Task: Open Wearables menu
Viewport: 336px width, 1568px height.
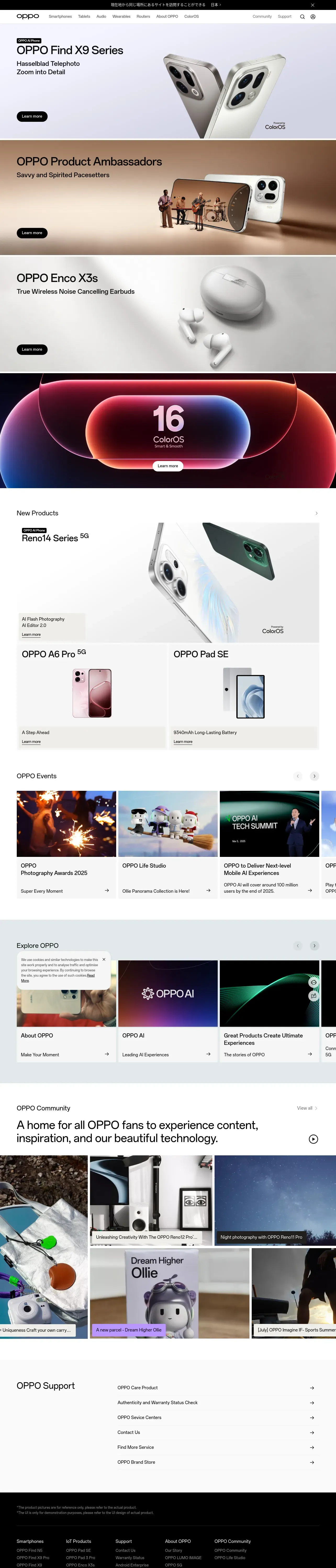Action: pyautogui.click(x=121, y=16)
